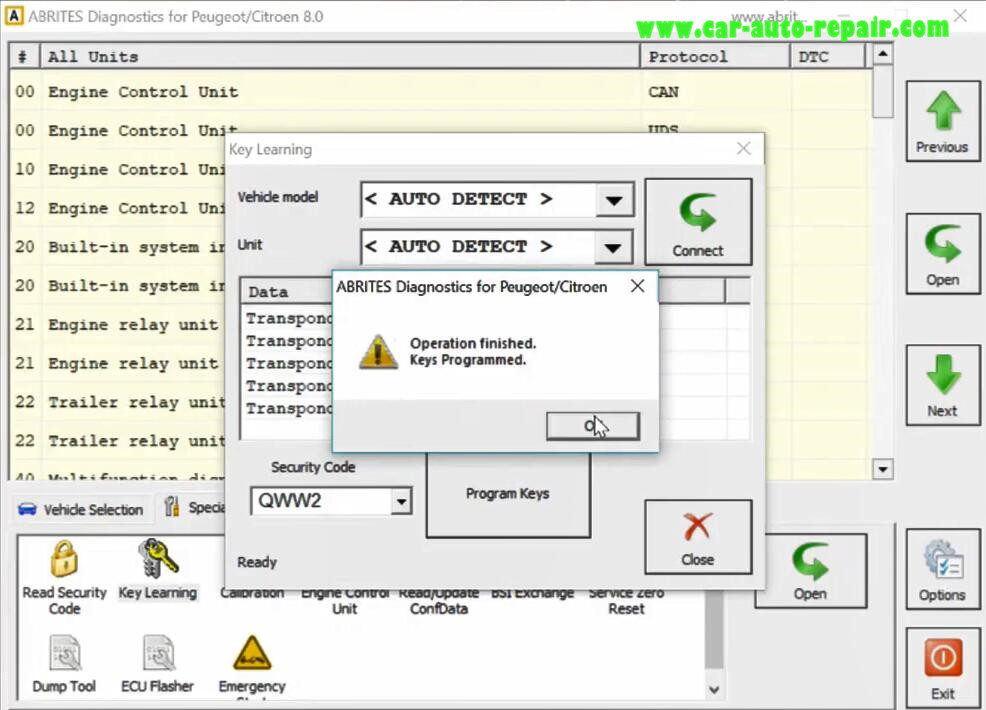Close the ABRITES message box with its X
Screen dimensions: 986x710
click(637, 286)
